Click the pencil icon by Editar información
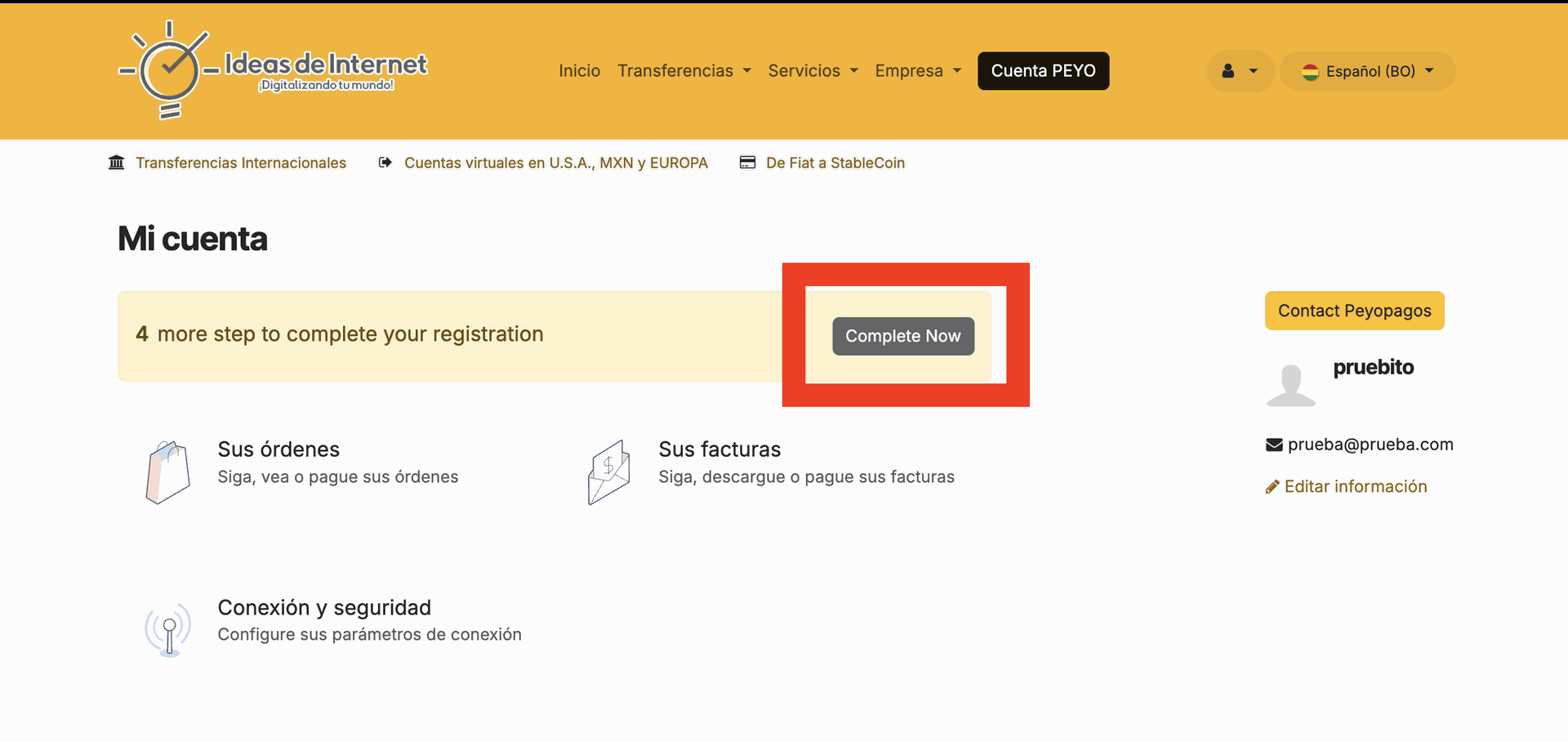This screenshot has width=1568, height=742. 1272,487
